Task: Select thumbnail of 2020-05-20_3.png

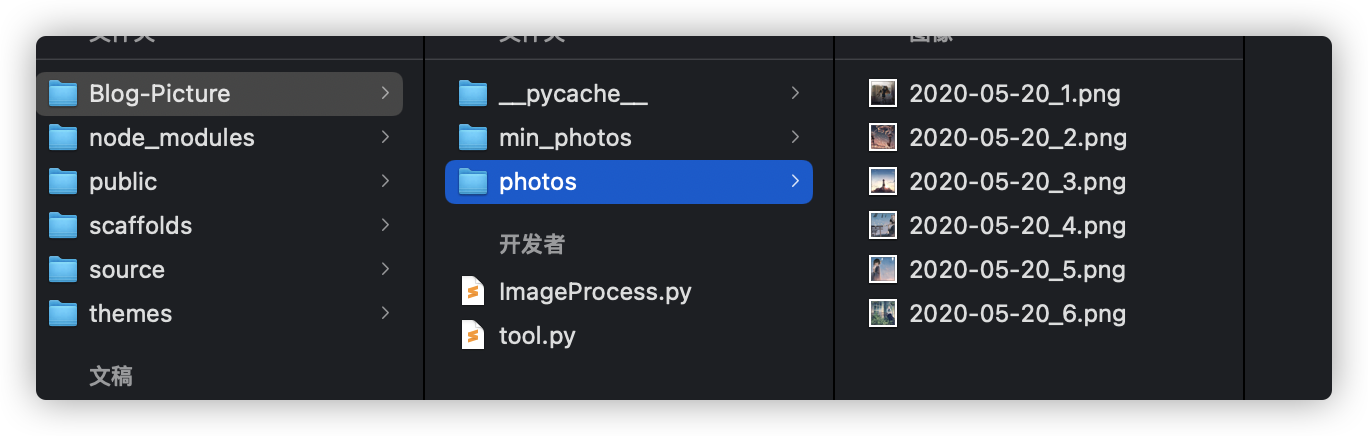Action: click(x=883, y=182)
